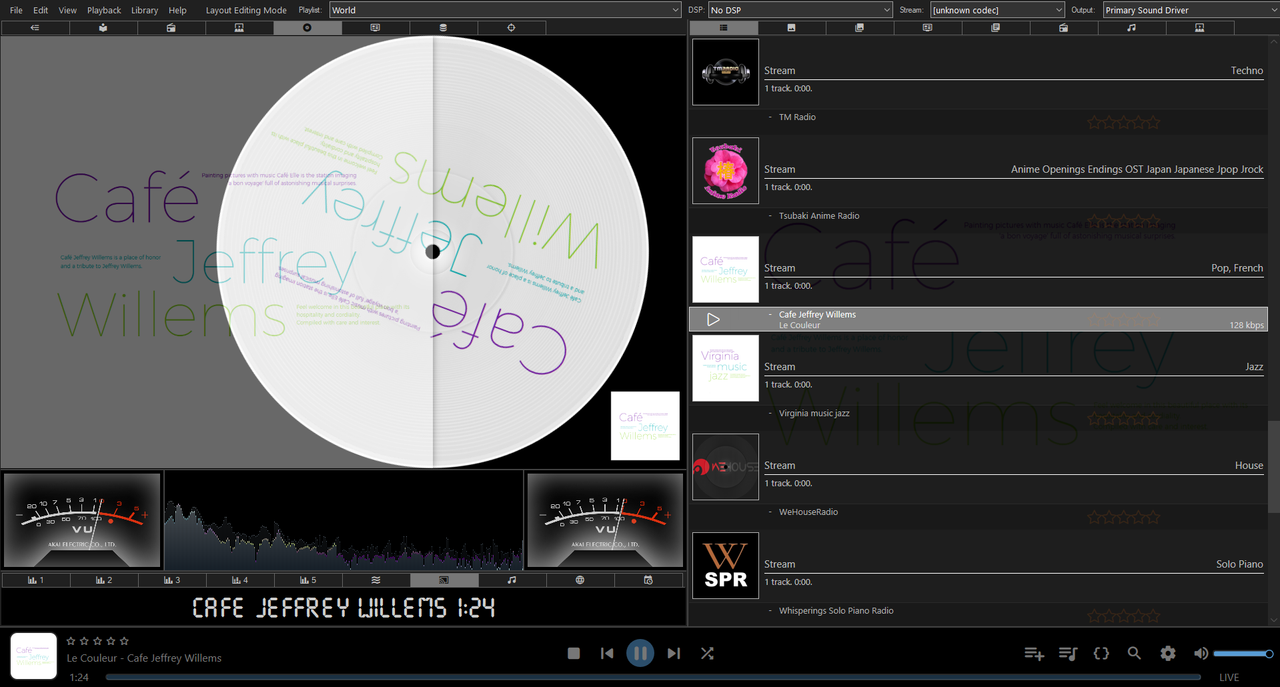Select the music note tab below VU meters
Viewport: 1280px width, 687px height.
tap(512, 580)
